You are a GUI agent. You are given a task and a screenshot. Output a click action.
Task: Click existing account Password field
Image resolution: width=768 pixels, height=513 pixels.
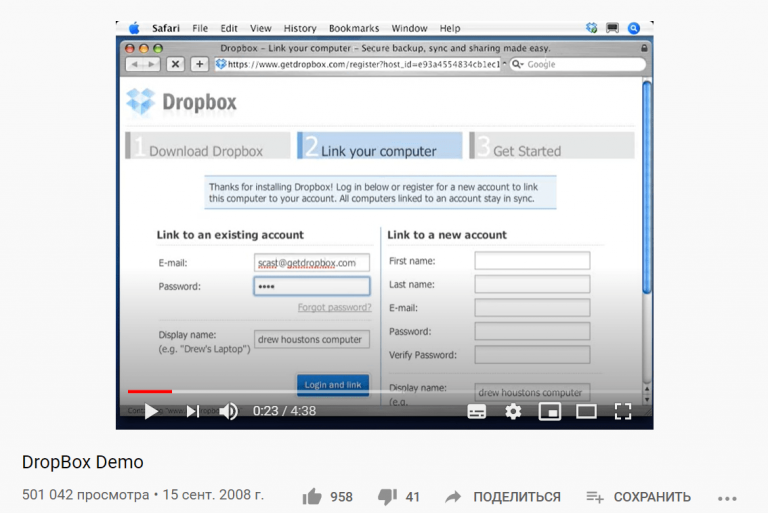[312, 286]
